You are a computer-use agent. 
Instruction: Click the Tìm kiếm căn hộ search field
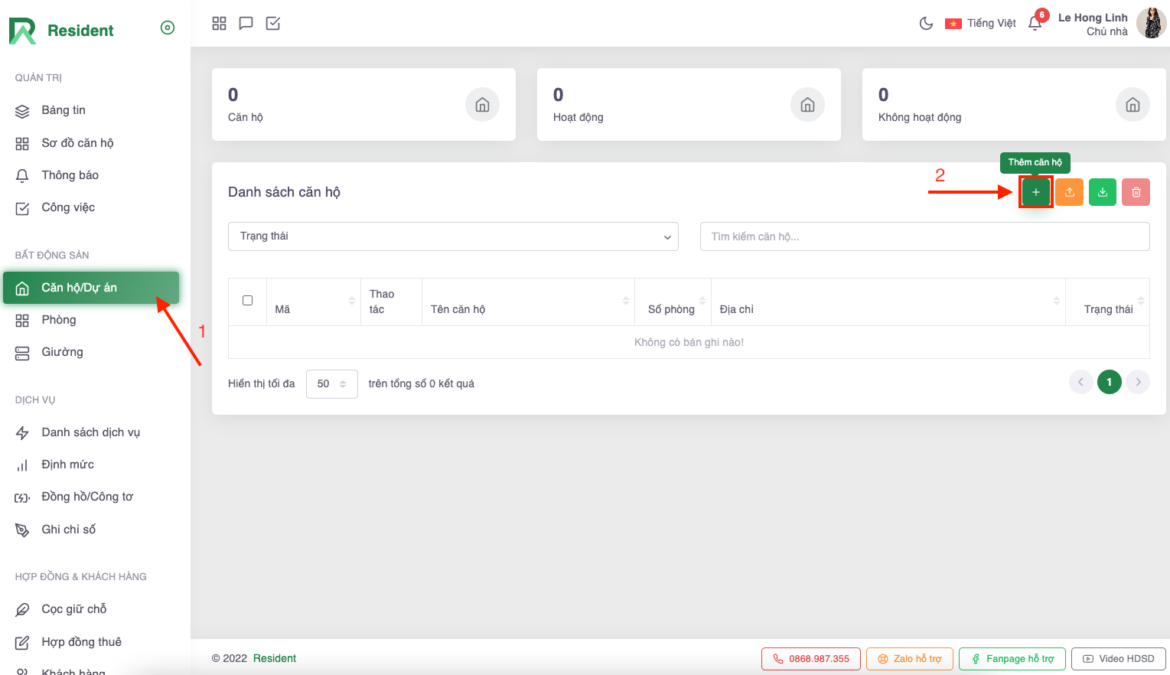coord(924,237)
